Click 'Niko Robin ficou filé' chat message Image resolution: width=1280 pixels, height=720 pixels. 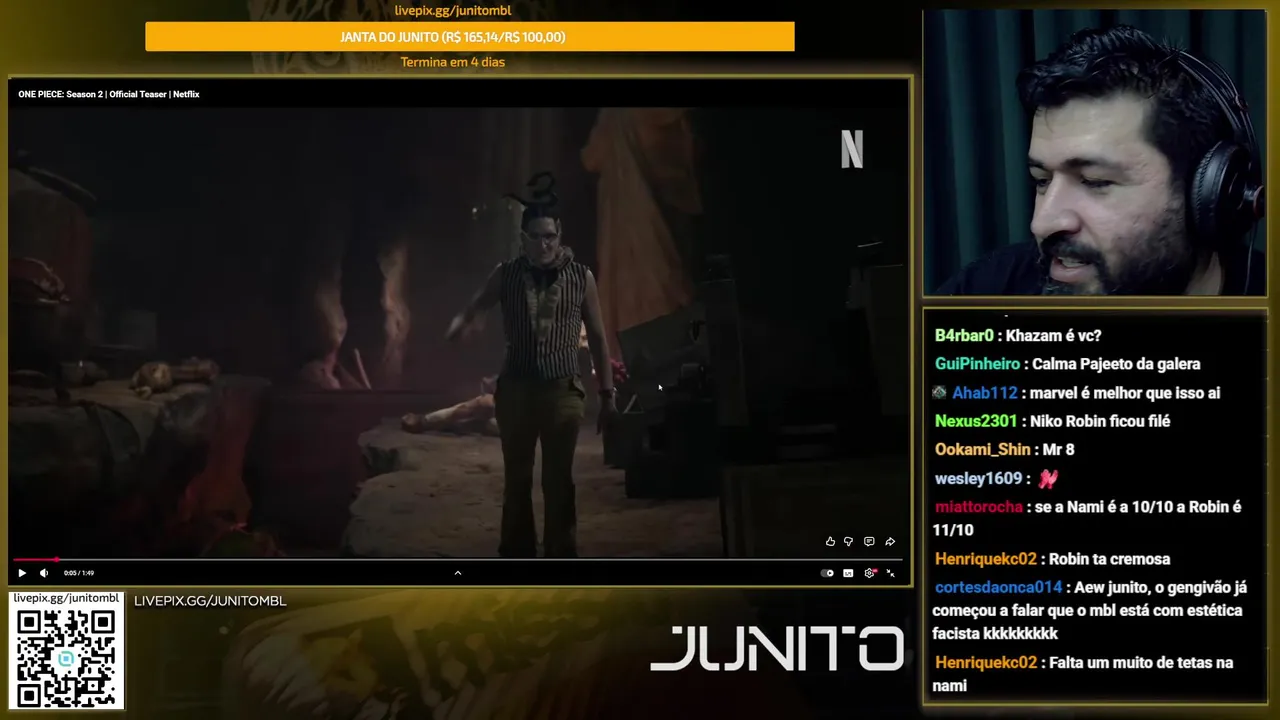click(x=1099, y=421)
